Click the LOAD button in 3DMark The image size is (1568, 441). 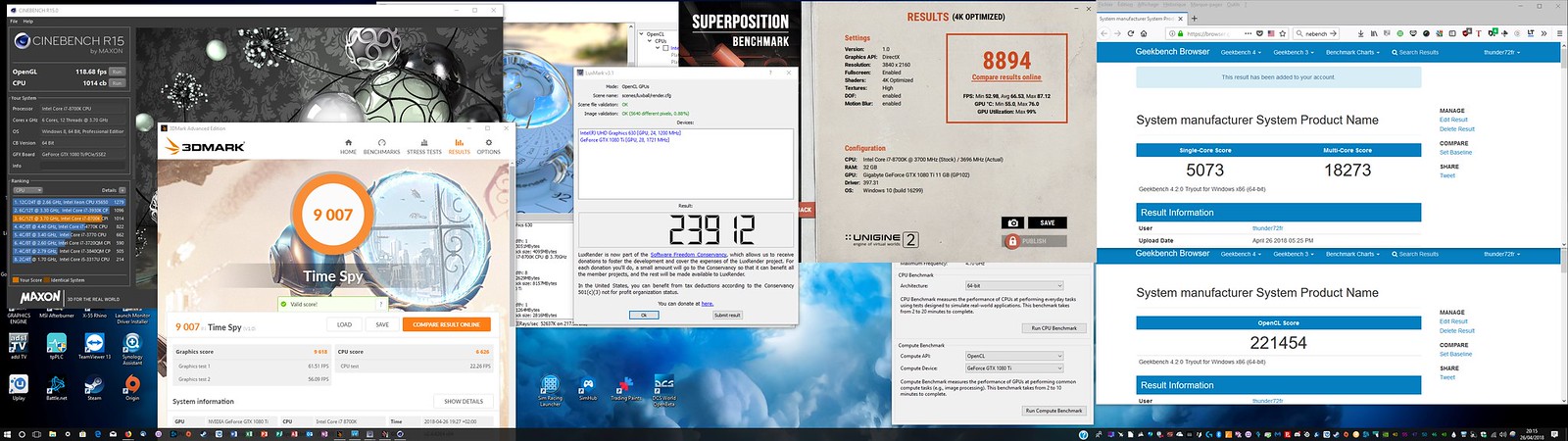pyautogui.click(x=345, y=324)
